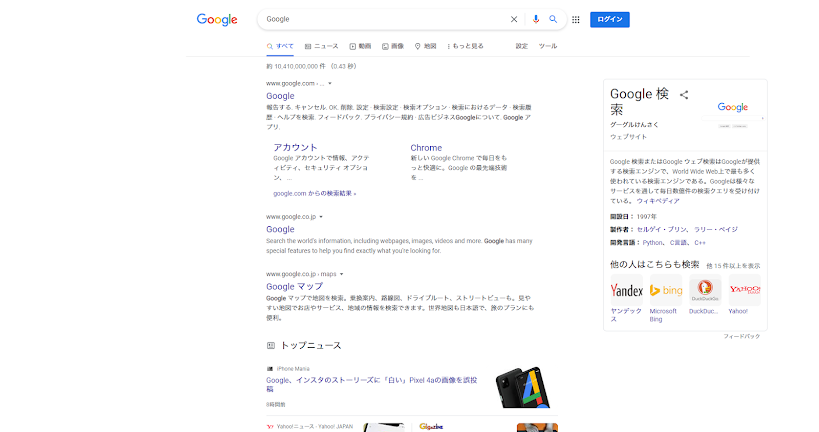Image resolution: width=819 pixels, height=432 pixels.
Task: Click google.com からの検索結果 link
Action: [314, 194]
